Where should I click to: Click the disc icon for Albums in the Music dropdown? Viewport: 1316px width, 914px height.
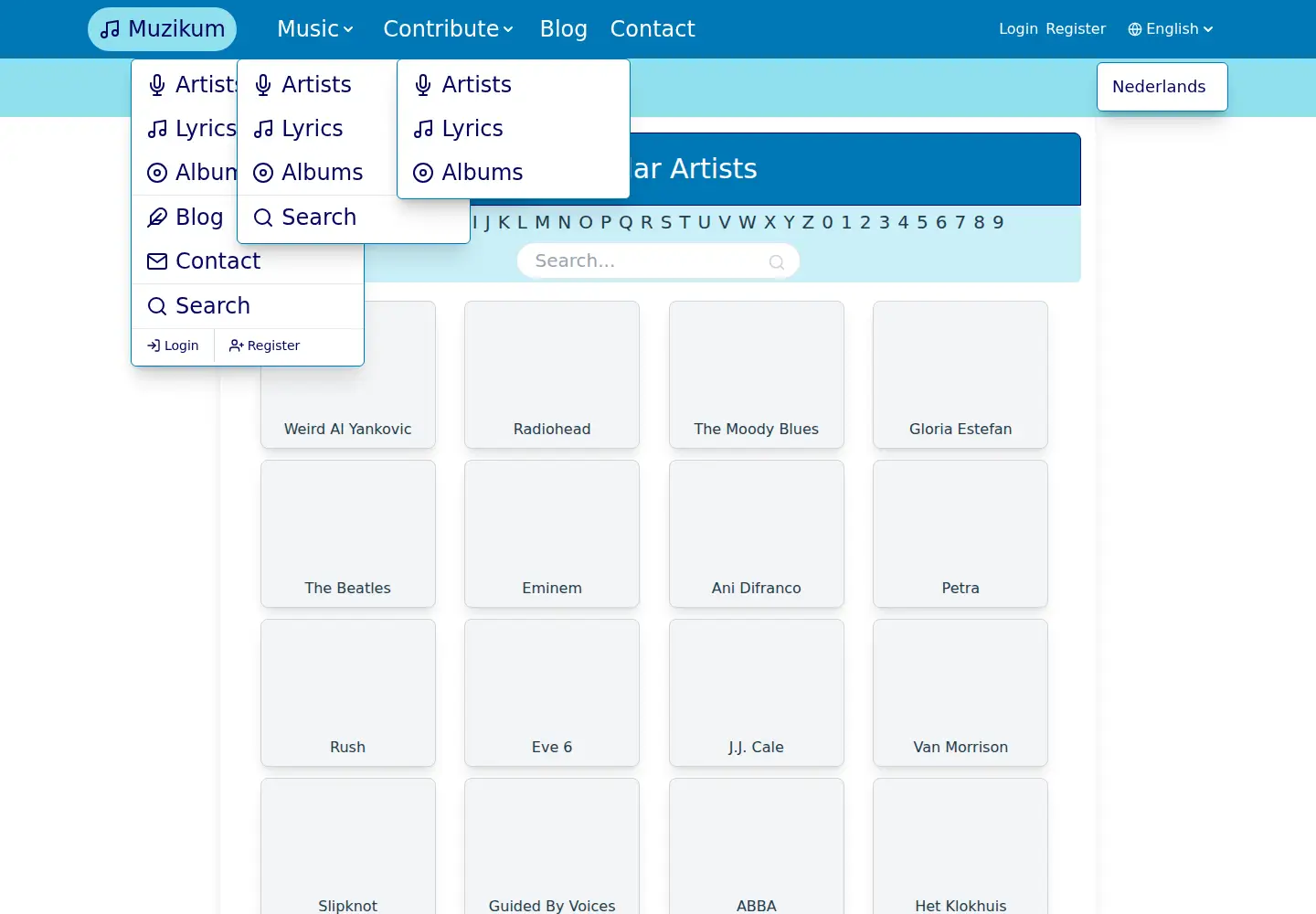point(263,173)
